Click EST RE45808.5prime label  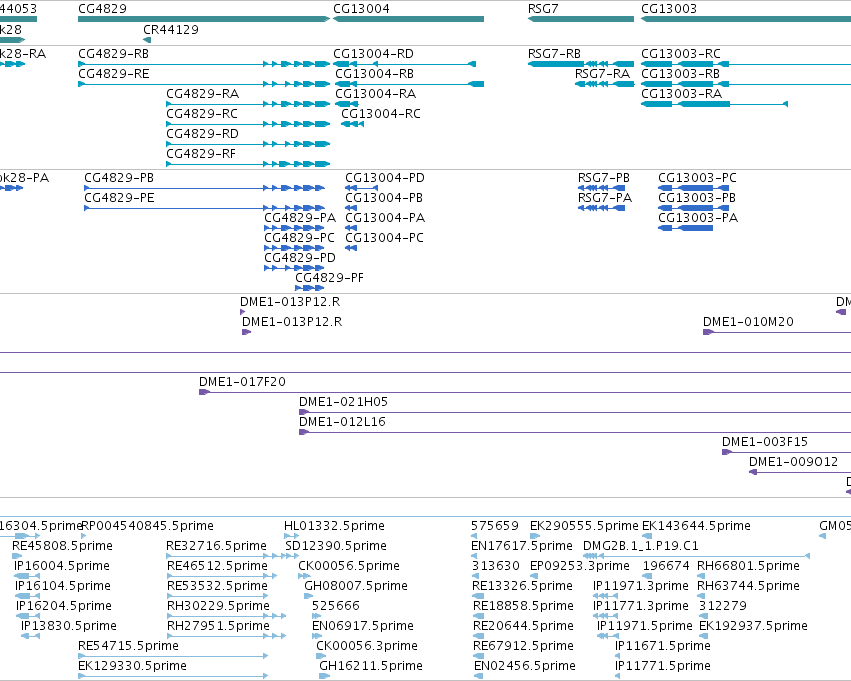[62, 546]
